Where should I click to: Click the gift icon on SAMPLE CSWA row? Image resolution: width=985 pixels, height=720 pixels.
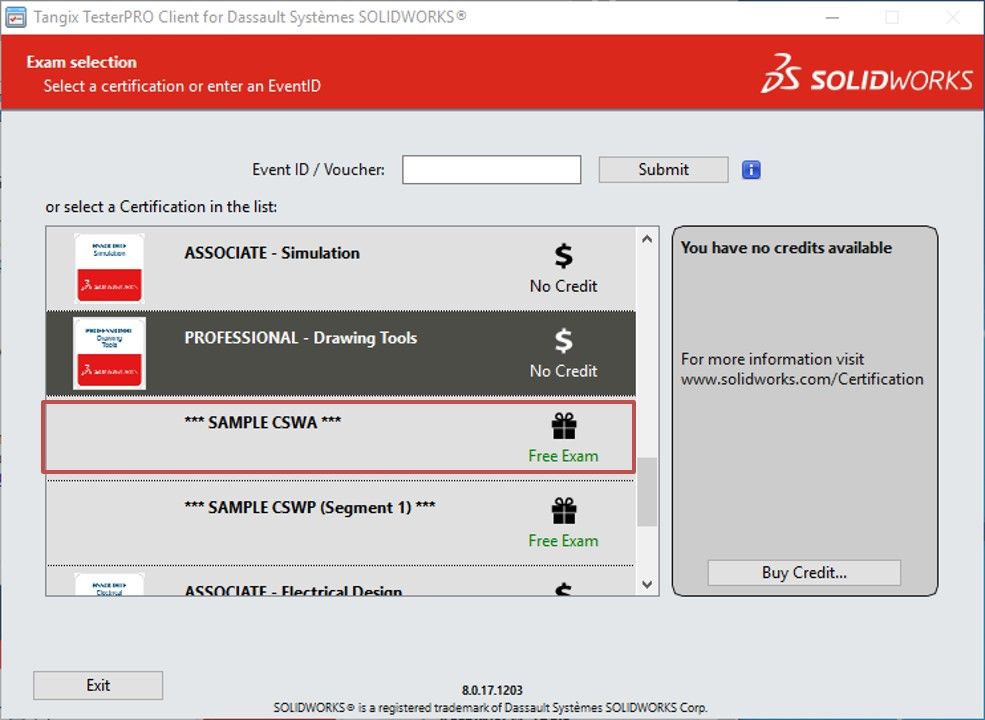pyautogui.click(x=563, y=425)
